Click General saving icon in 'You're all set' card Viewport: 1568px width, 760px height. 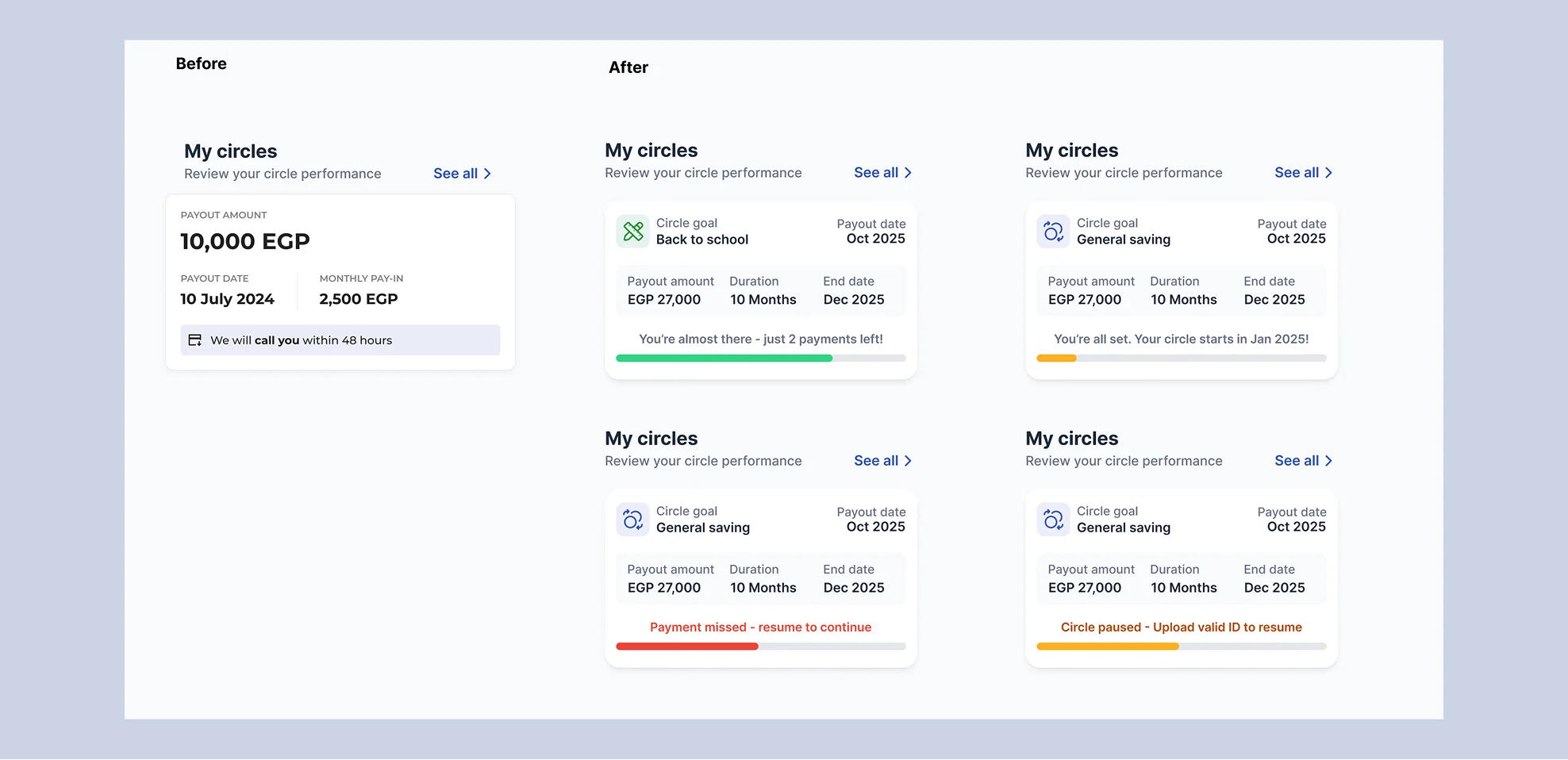tap(1054, 232)
